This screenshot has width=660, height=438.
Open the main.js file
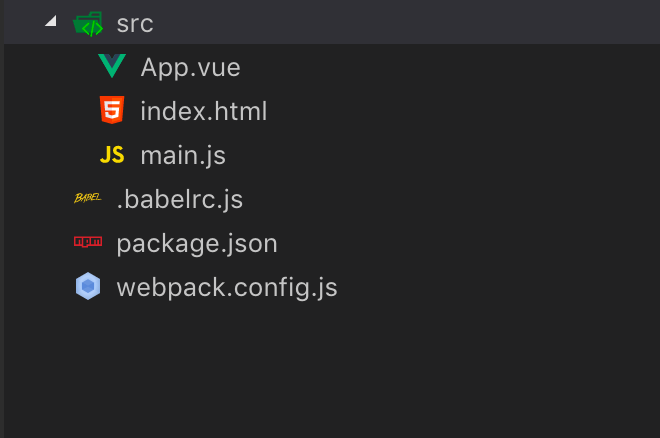183,156
